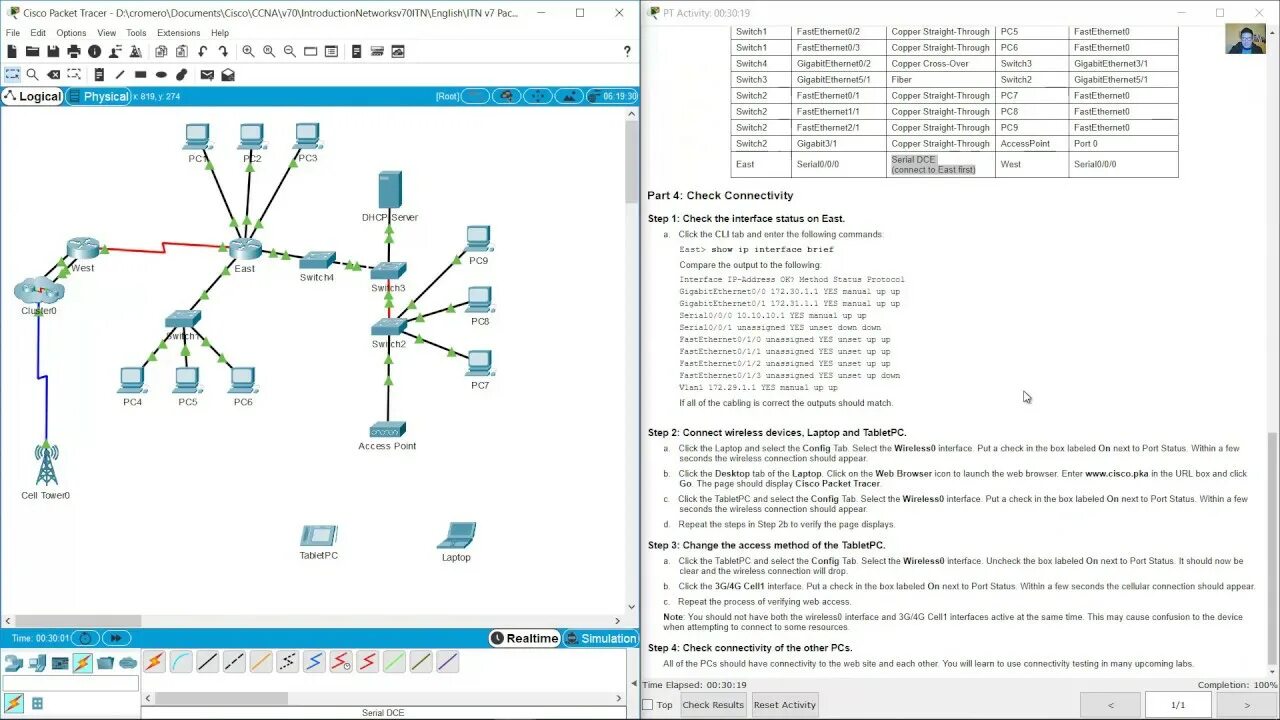The height and width of the screenshot is (720, 1280).
Task: Pick the copper cross-over dashed cable
Action: (x=234, y=661)
